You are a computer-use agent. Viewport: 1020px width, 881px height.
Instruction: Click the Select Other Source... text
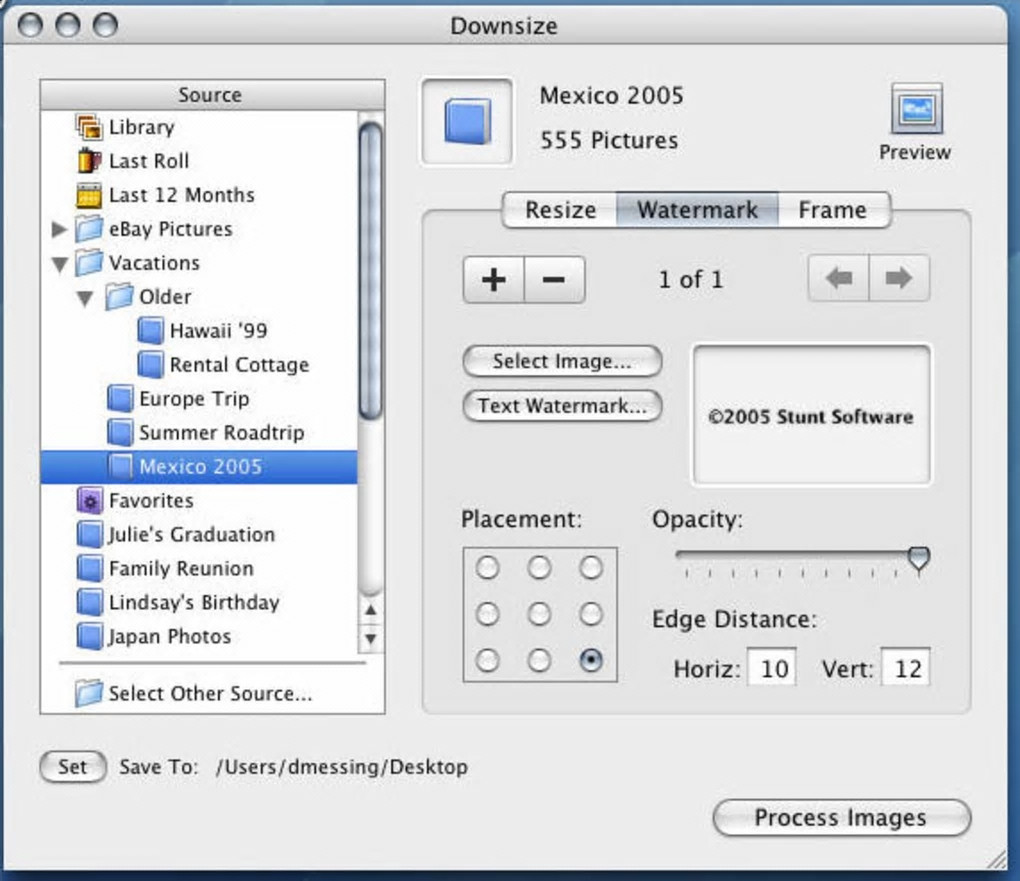[210, 693]
